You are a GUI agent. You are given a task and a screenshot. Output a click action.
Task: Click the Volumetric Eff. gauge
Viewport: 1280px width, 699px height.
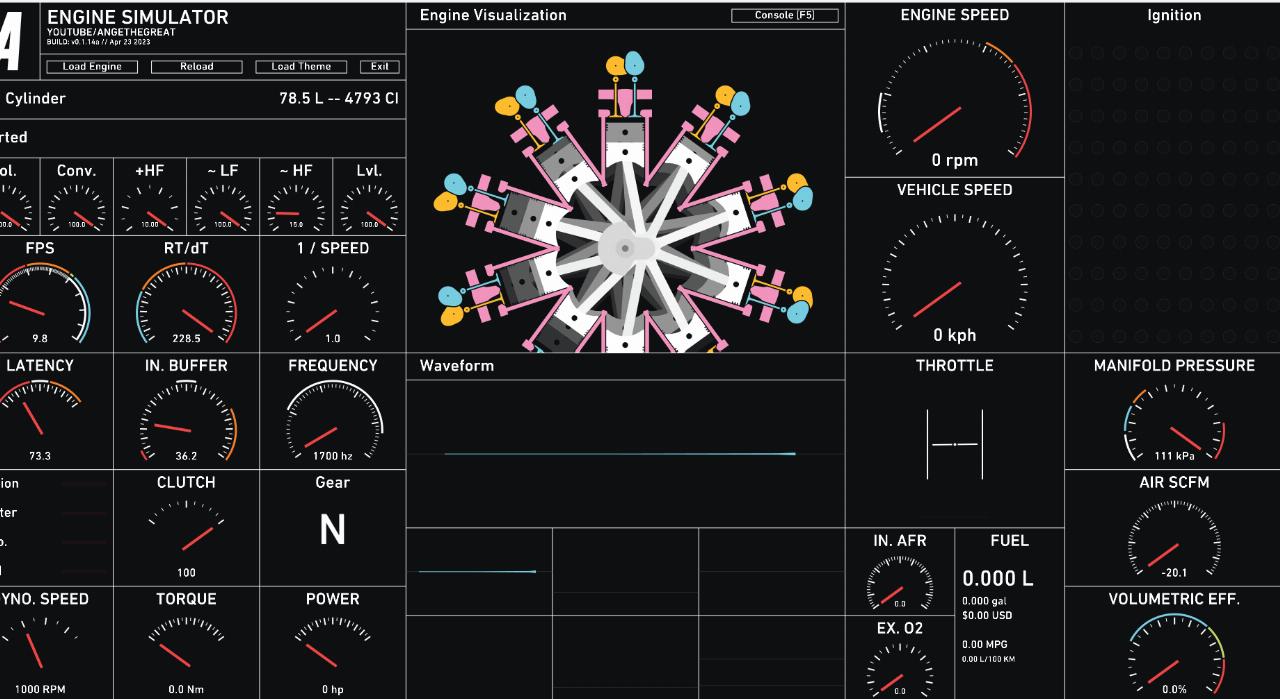[1174, 655]
